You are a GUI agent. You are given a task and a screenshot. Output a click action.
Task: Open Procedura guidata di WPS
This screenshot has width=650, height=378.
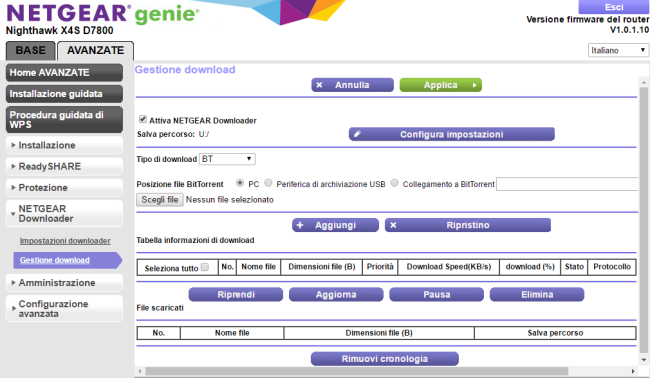coord(64,119)
